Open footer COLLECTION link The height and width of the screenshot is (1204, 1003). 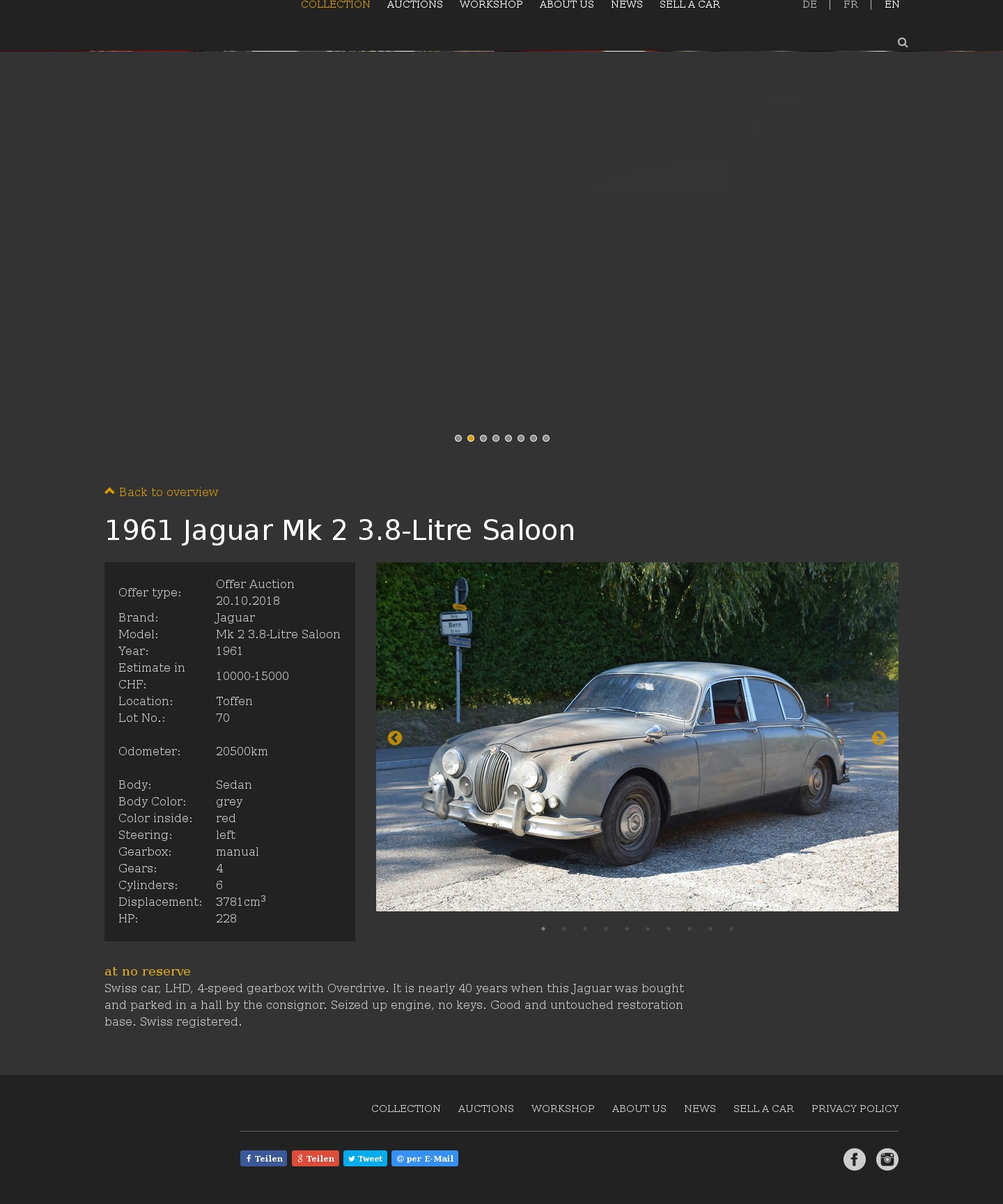406,1109
